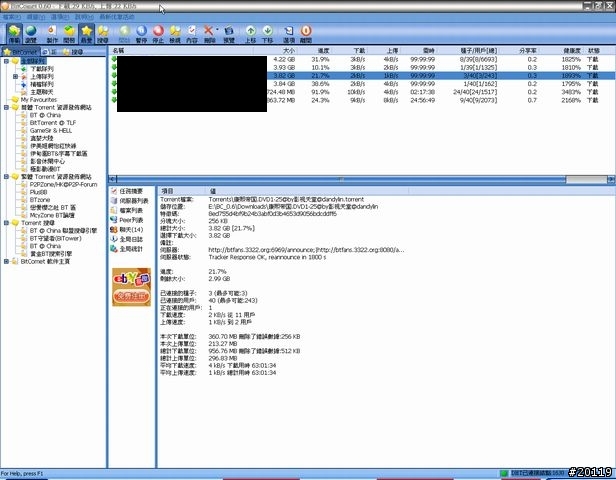
Task: Toggle the 最愛 favorites star toolbar icon
Action: (x=86, y=34)
